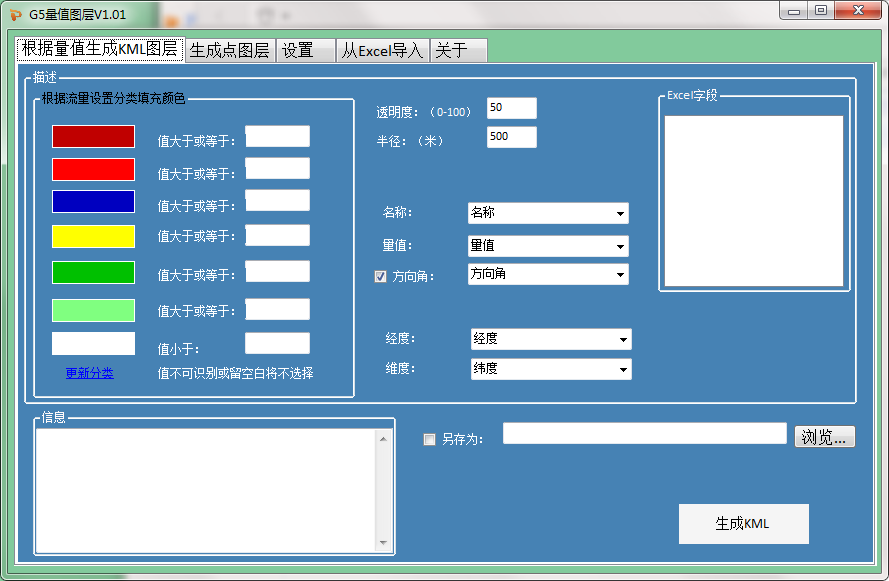Click the 生成KML button
Viewport: 889px width, 581px height.
tap(743, 524)
